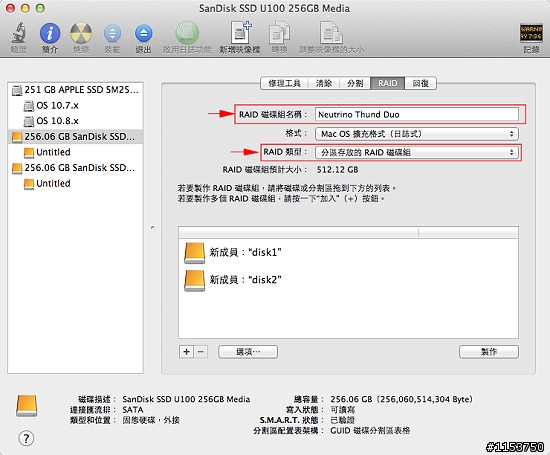Select new member "disk2" in RAID list
This screenshot has height=455, width=550.
348,280
